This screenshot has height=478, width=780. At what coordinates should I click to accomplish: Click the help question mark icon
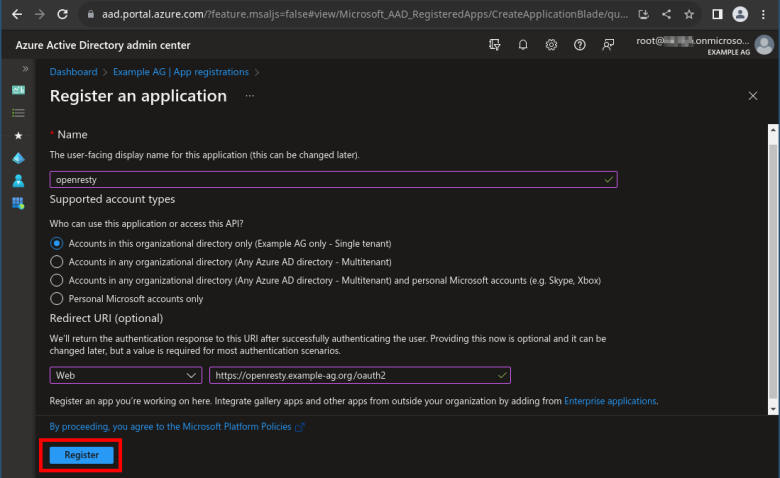pos(580,45)
